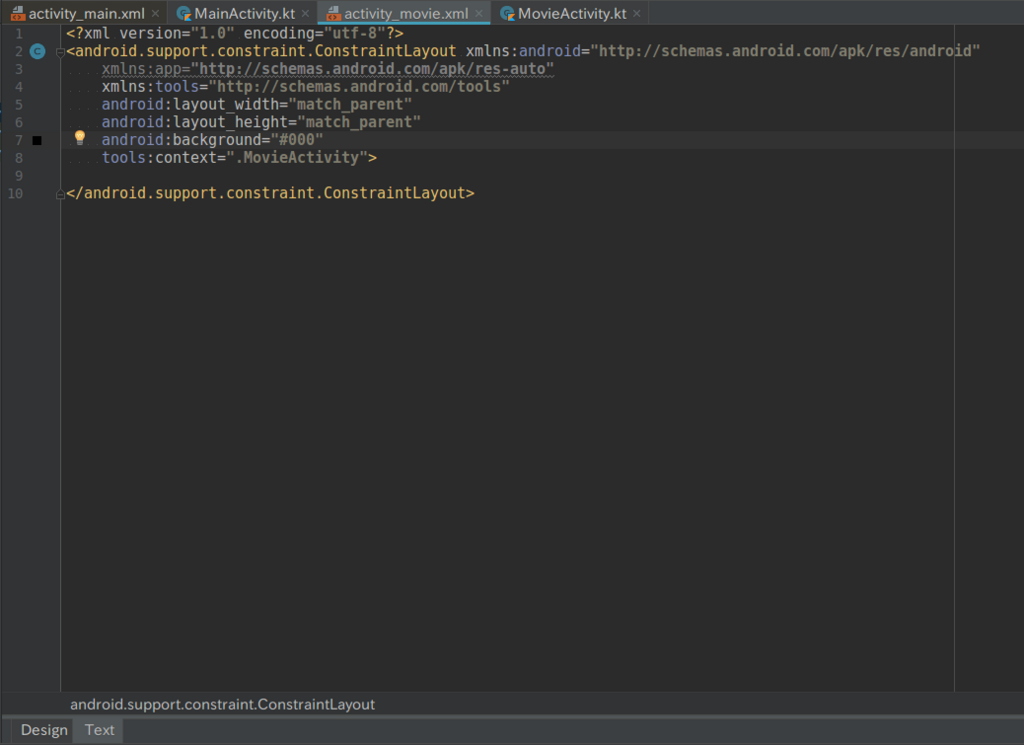Screen dimensions: 1024x745
Task: Collapse the ConstraintLayout tag fold on line 2
Action: (x=60, y=52)
